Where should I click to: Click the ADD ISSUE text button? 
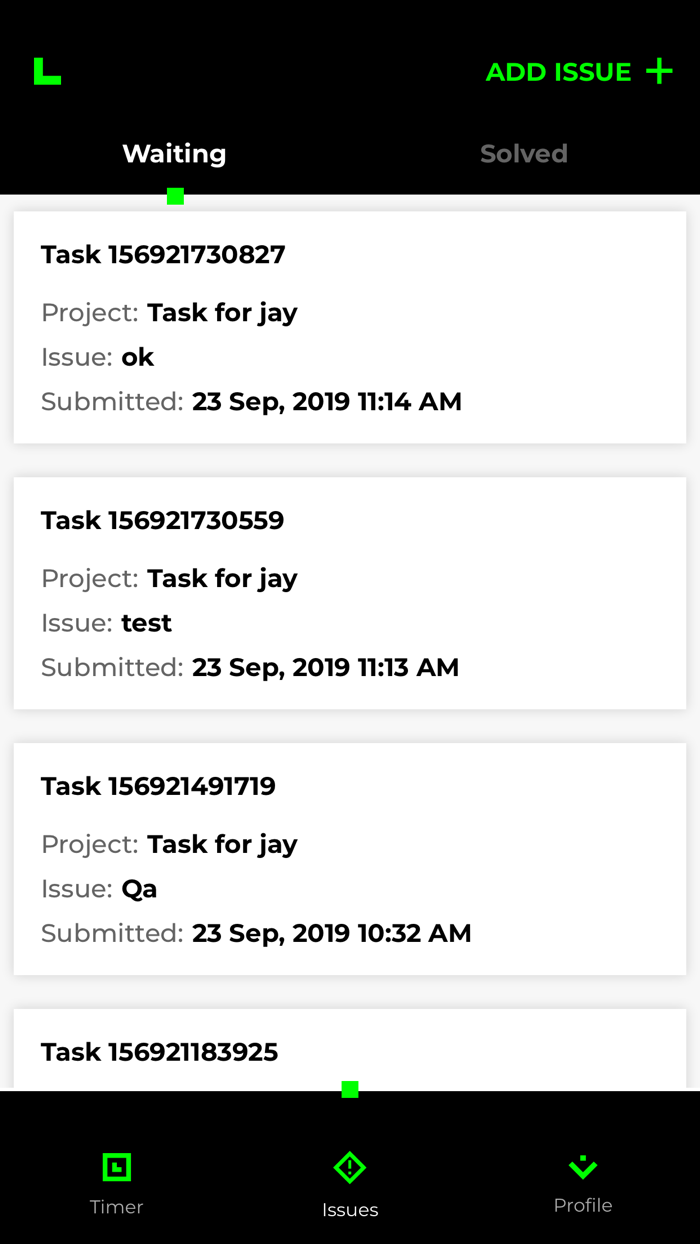click(558, 72)
